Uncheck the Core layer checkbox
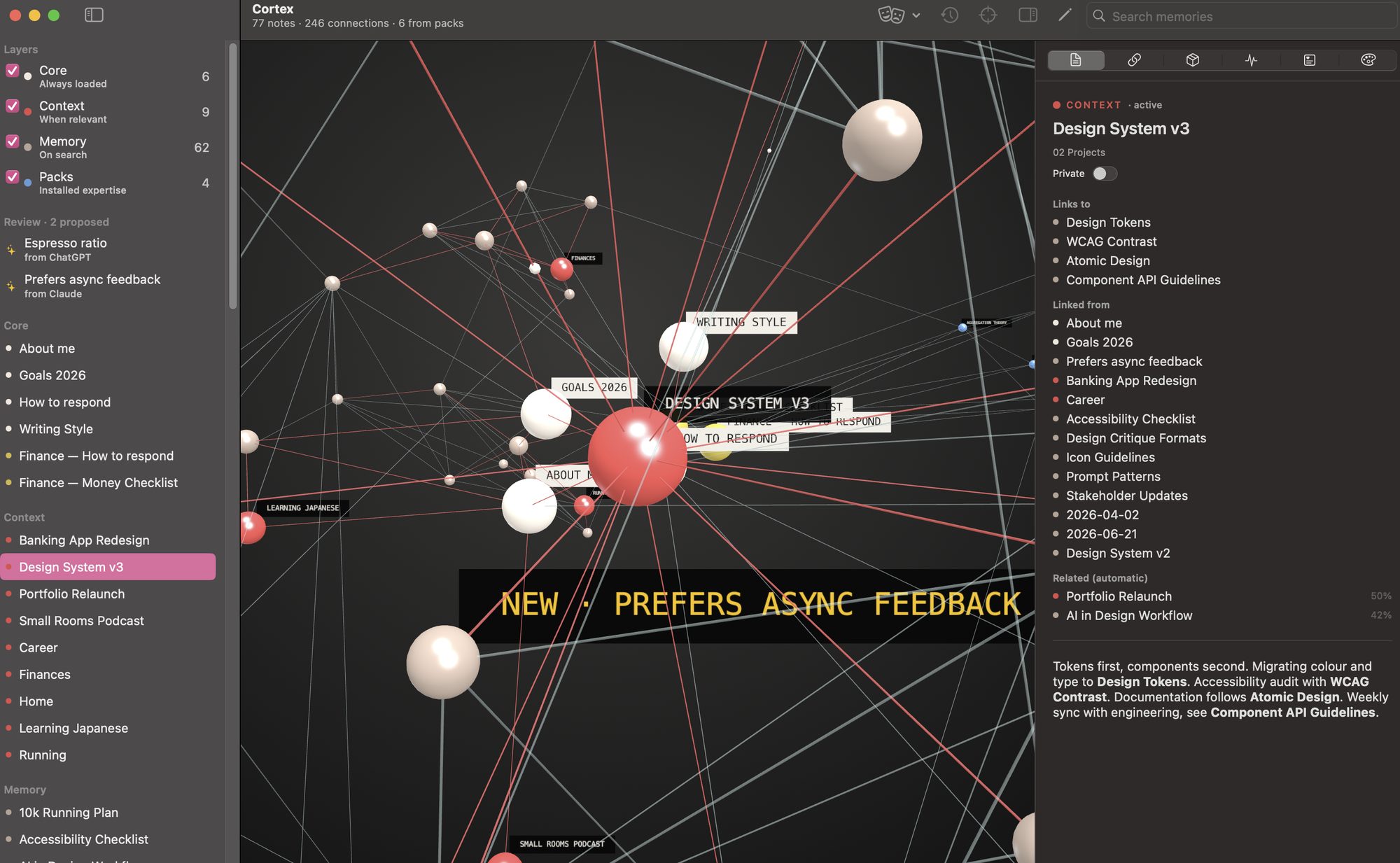This screenshot has height=863, width=1400. pyautogui.click(x=12, y=70)
